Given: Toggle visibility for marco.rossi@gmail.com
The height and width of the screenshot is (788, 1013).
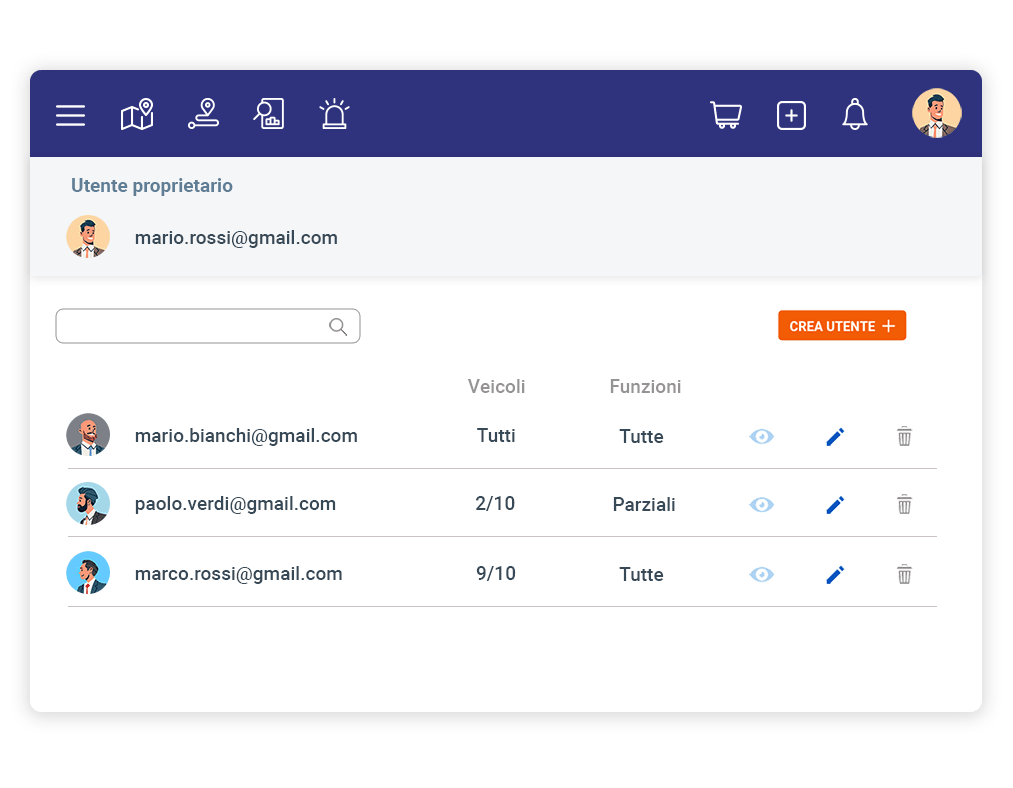Looking at the screenshot, I should click(762, 574).
